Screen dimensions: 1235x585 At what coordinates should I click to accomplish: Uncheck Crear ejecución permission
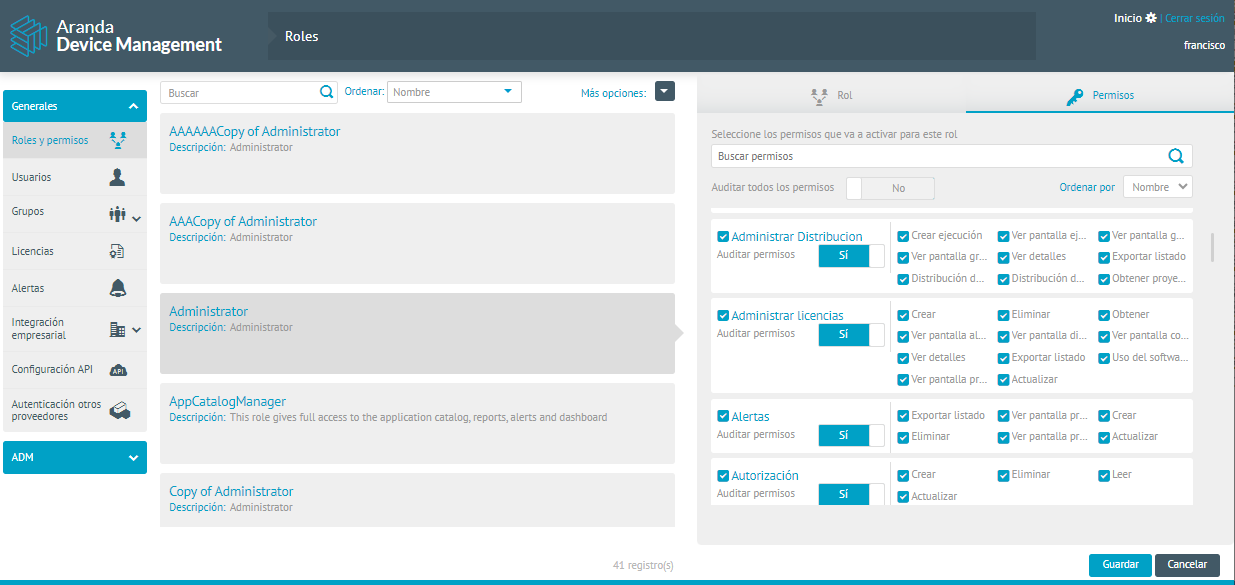903,236
